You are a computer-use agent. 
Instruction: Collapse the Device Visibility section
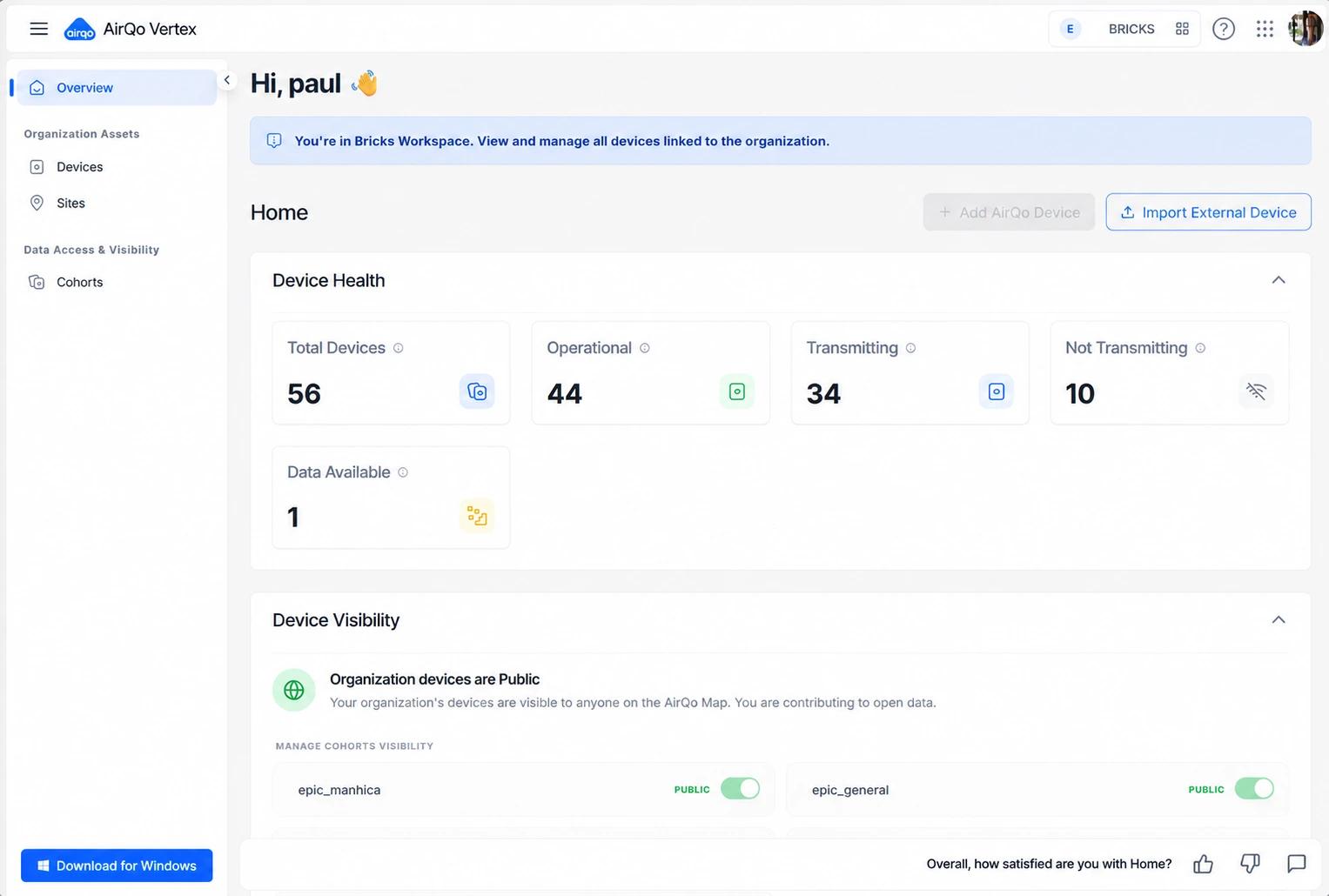pyautogui.click(x=1279, y=620)
